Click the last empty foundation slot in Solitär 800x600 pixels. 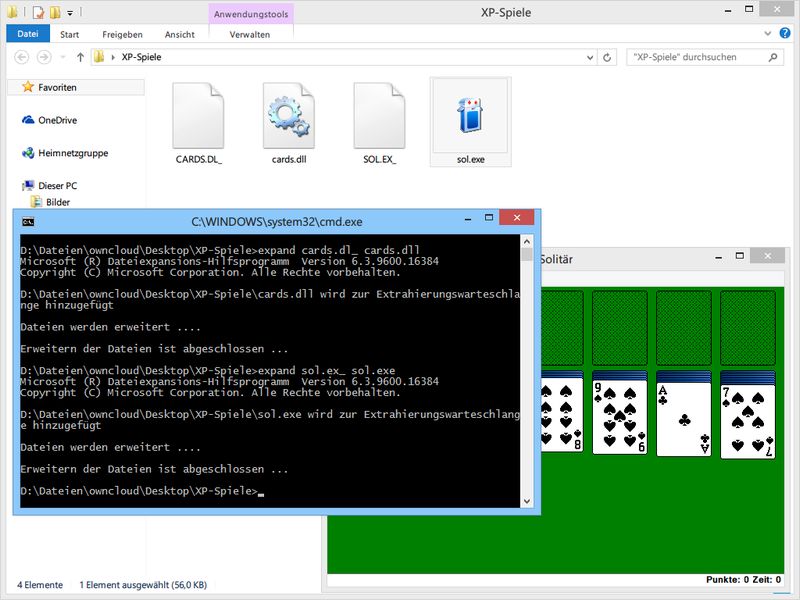click(x=748, y=328)
